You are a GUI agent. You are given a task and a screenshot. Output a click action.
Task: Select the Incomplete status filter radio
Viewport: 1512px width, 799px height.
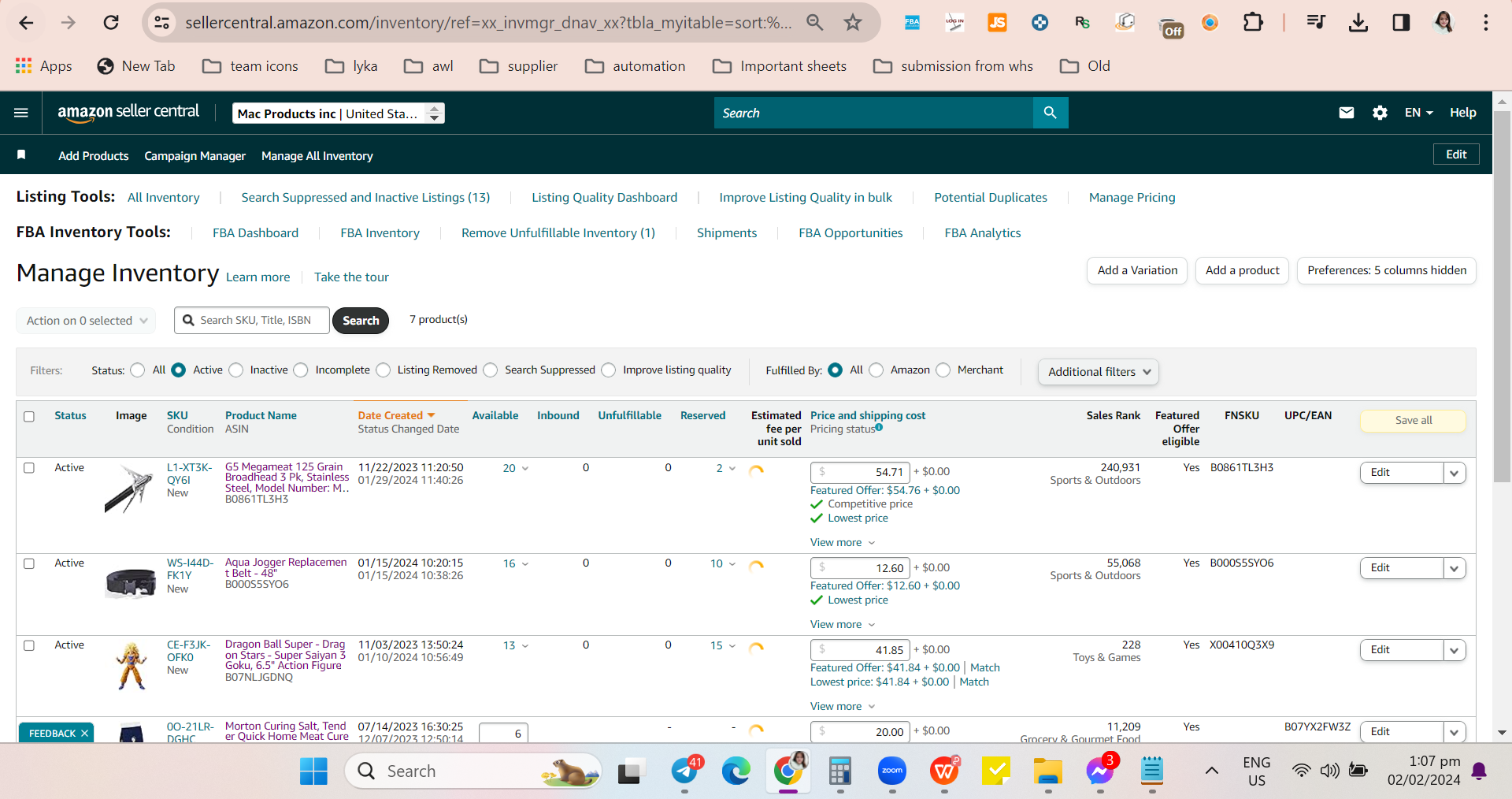pyautogui.click(x=301, y=370)
